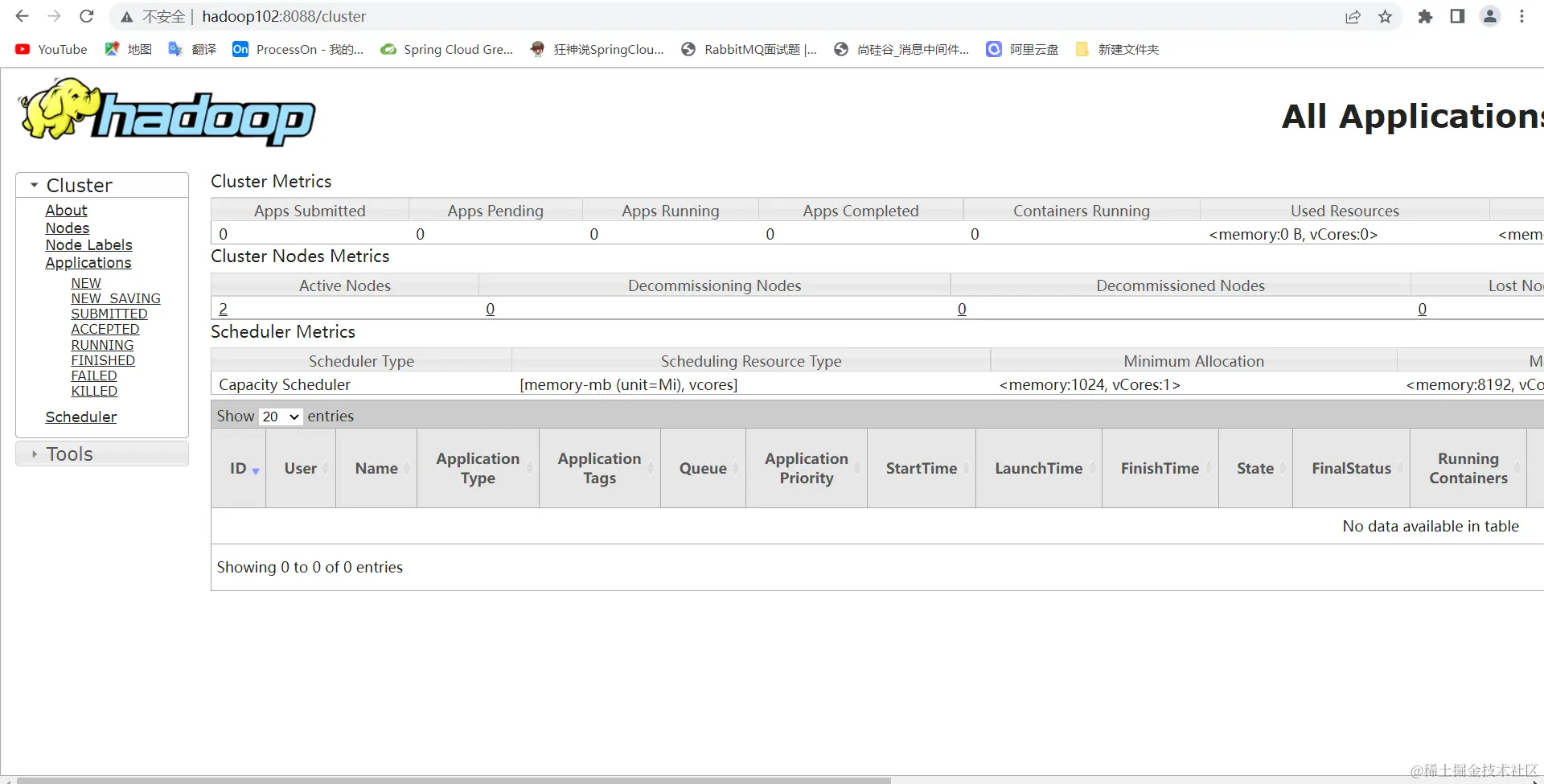Open the browser profile avatar
The height and width of the screenshot is (784, 1544).
[x=1490, y=16]
